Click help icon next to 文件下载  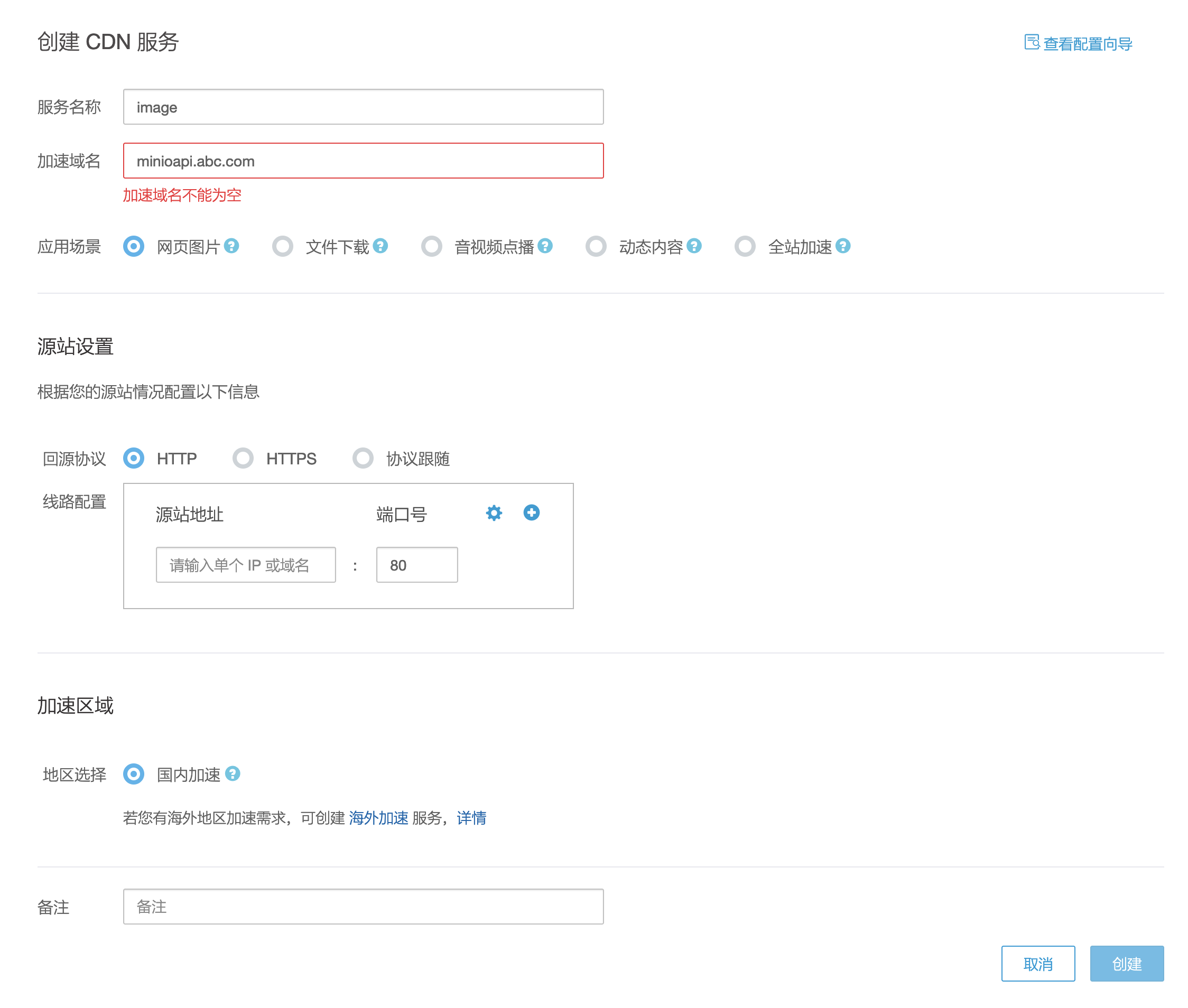coord(380,246)
